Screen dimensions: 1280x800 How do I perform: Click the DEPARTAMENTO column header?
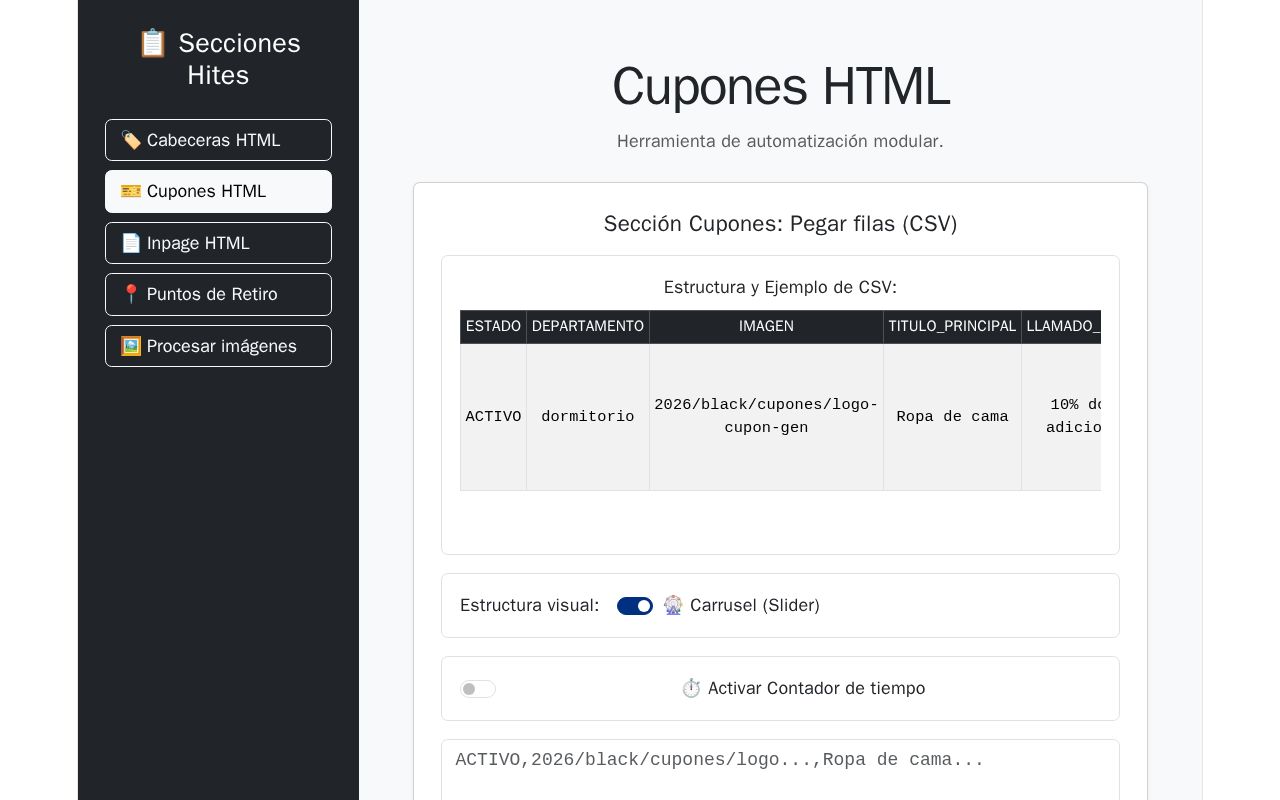click(588, 326)
